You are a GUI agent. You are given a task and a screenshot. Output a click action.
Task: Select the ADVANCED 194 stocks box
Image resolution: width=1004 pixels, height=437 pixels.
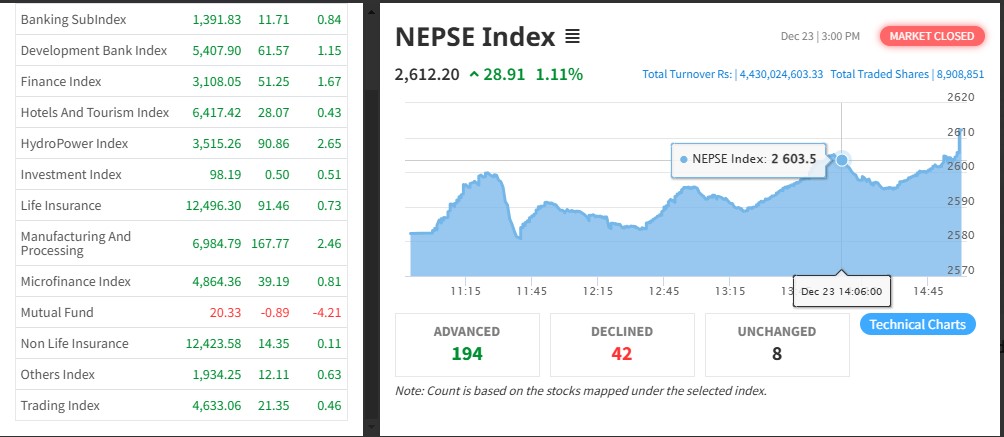tap(467, 344)
